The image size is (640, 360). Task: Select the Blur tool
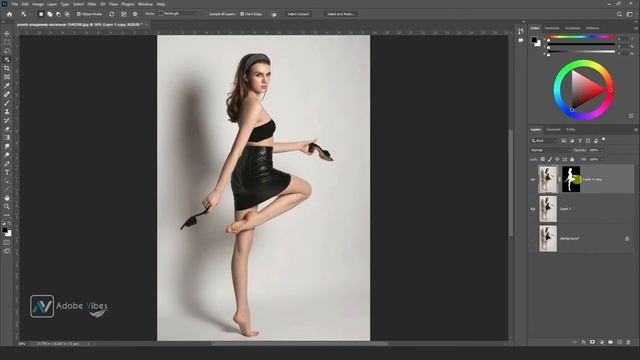coord(7,146)
